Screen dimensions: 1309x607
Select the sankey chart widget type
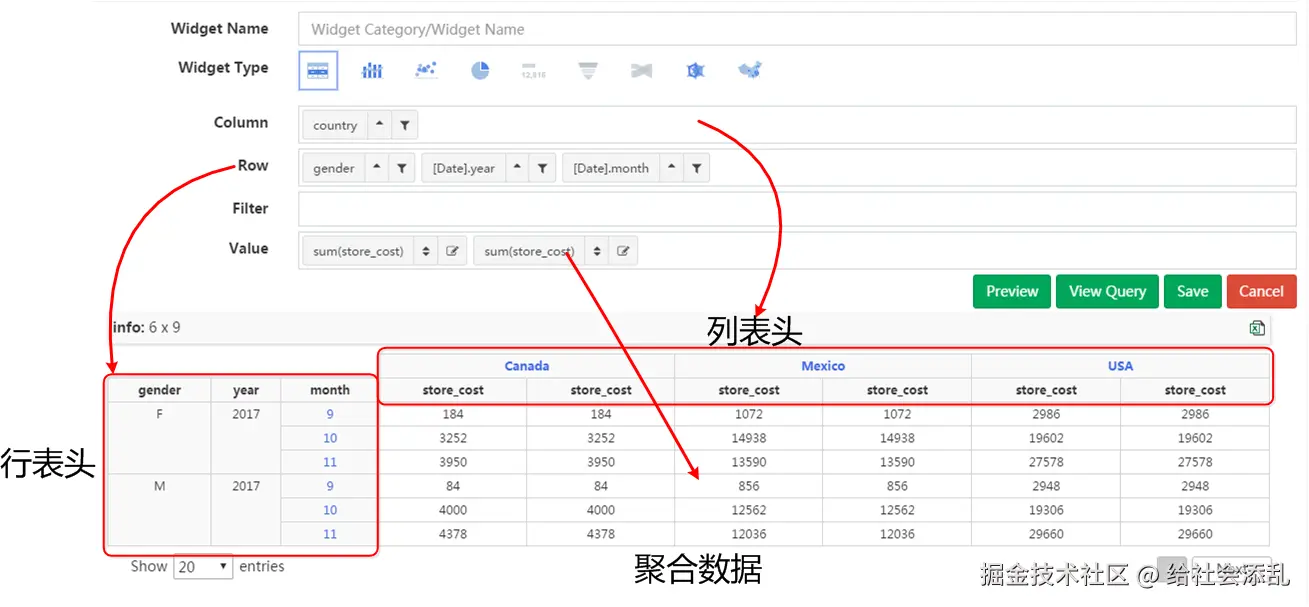click(x=642, y=70)
